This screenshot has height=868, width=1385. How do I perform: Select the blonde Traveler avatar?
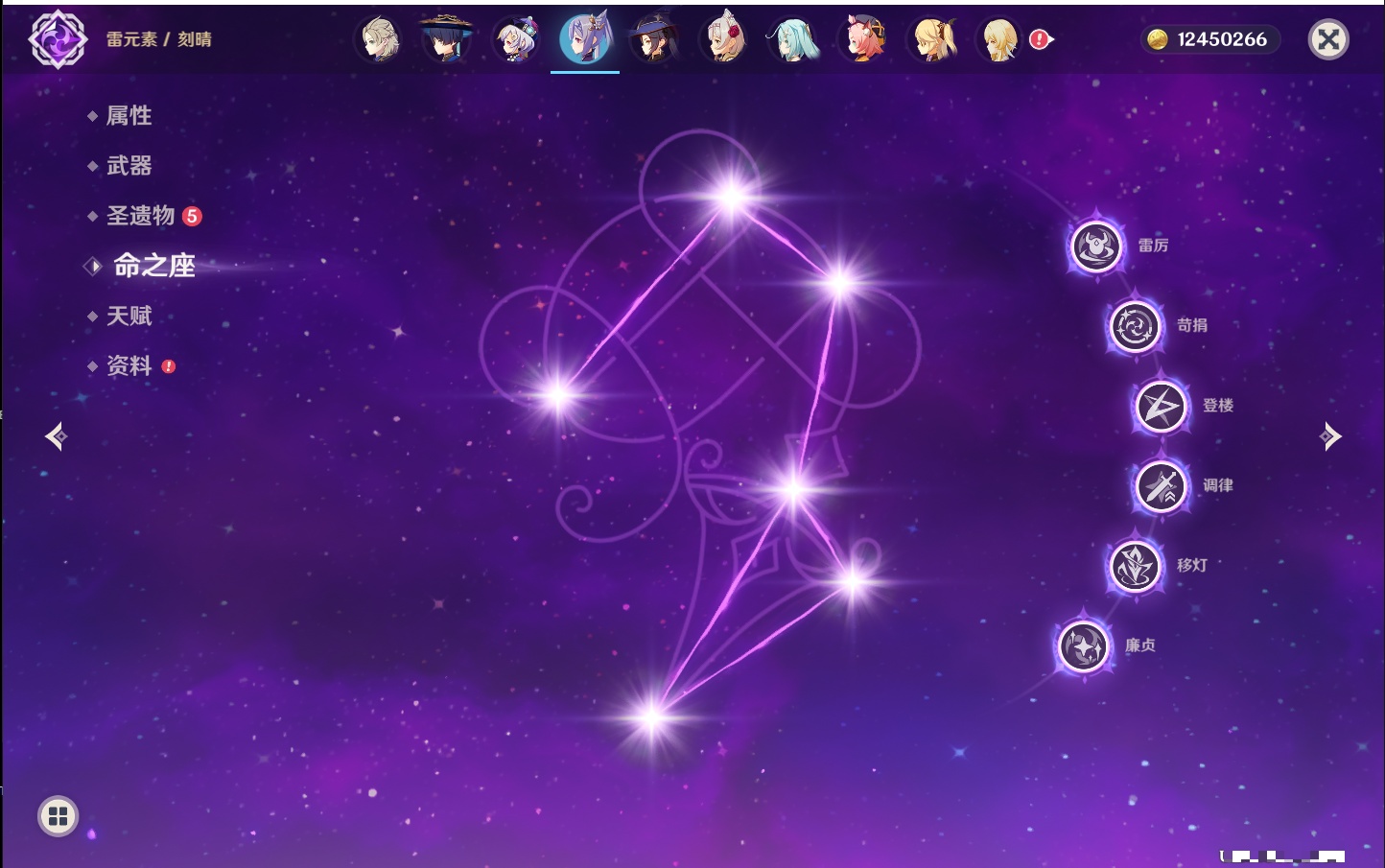pos(999,39)
